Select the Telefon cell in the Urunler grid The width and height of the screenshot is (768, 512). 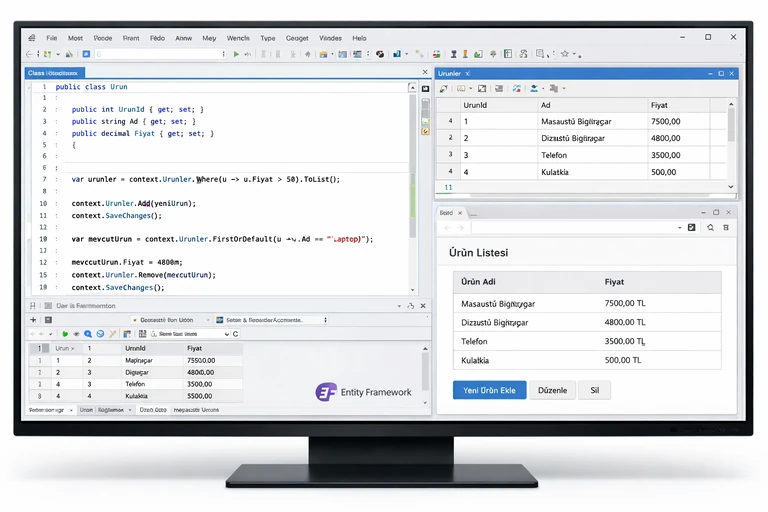[592, 155]
